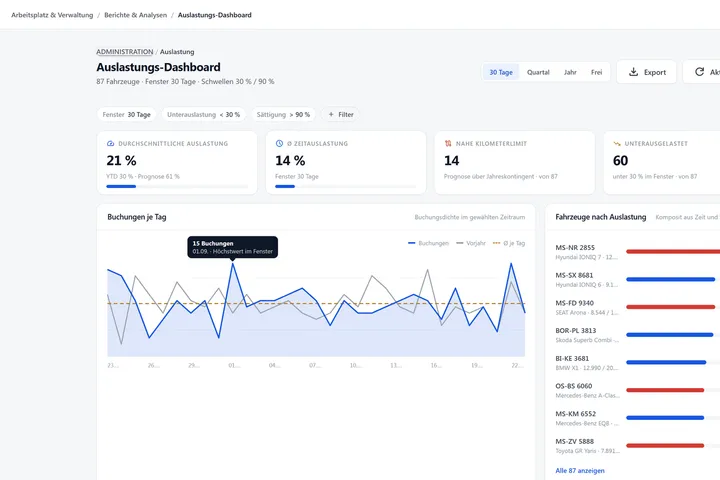Select the Frei time range option

click(596, 72)
